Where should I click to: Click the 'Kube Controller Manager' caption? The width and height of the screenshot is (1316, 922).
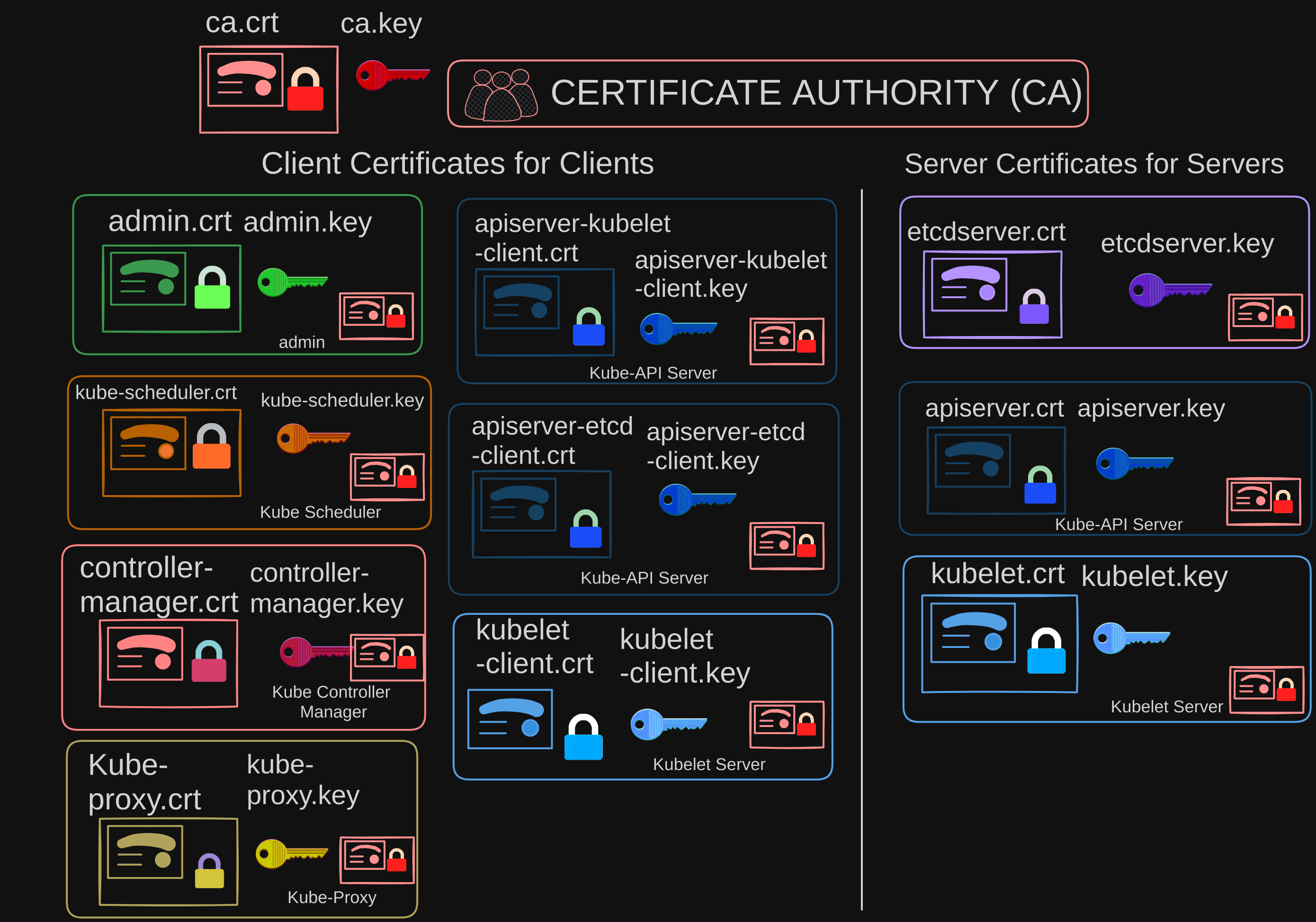pyautogui.click(x=331, y=701)
